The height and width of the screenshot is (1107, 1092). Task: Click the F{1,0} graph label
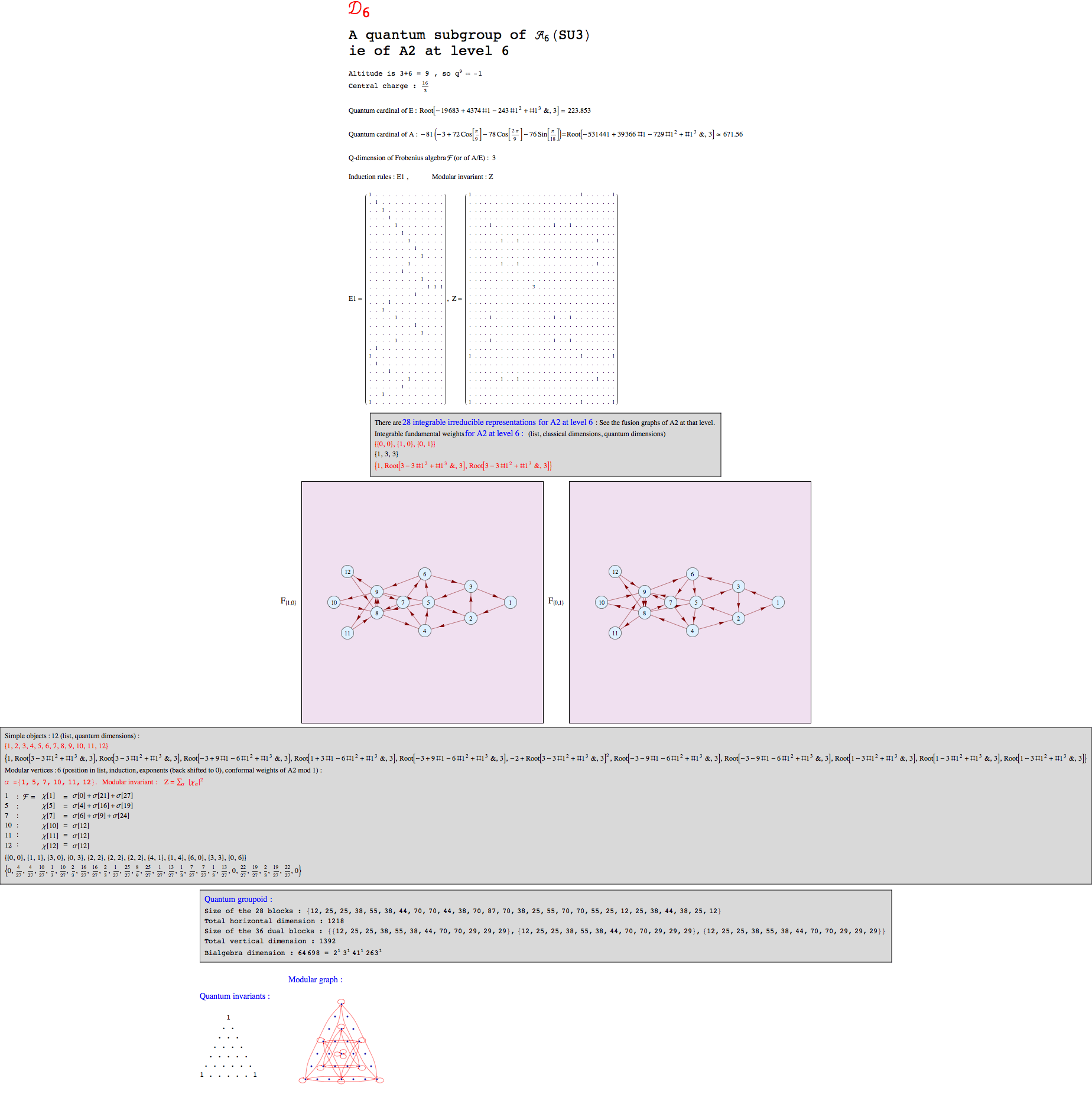pyautogui.click(x=288, y=602)
